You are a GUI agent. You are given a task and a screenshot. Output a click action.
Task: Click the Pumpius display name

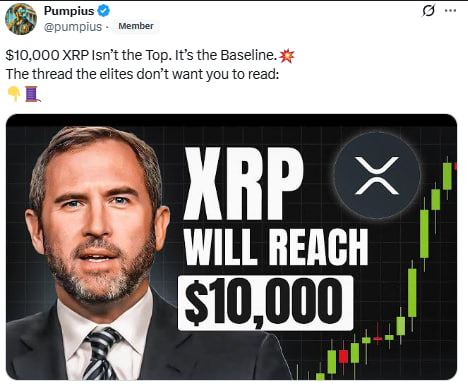coord(69,11)
